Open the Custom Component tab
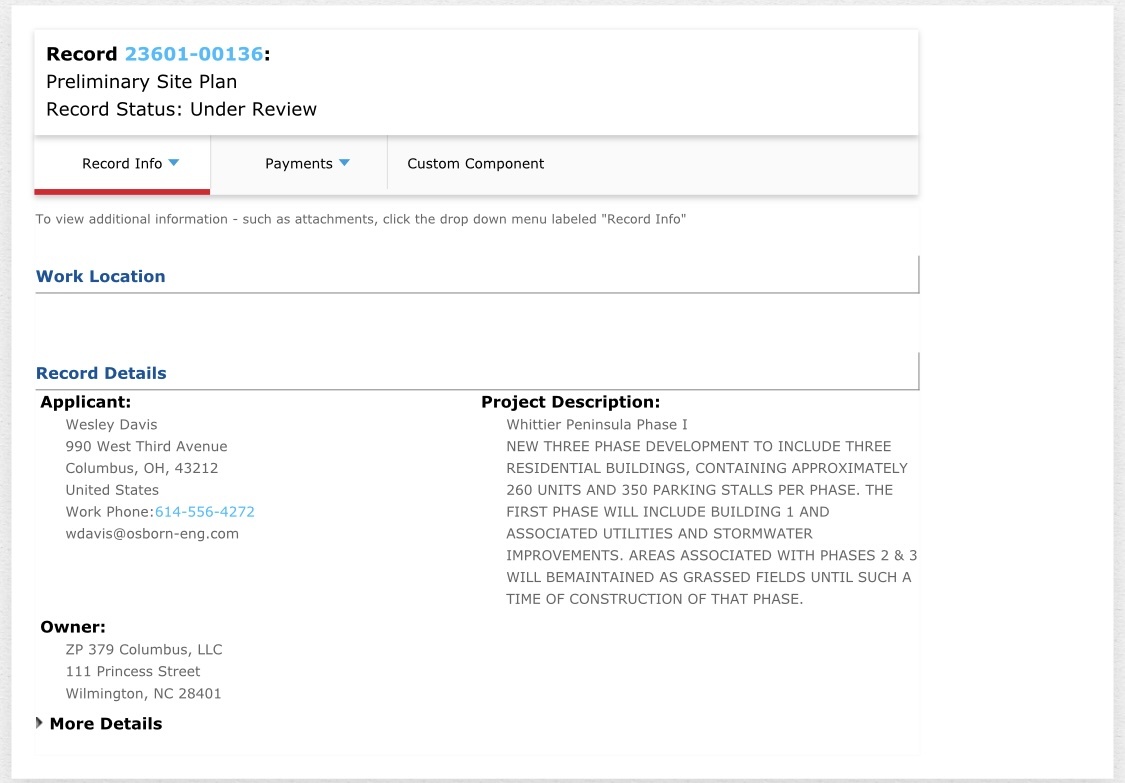The width and height of the screenshot is (1125, 783). (476, 164)
